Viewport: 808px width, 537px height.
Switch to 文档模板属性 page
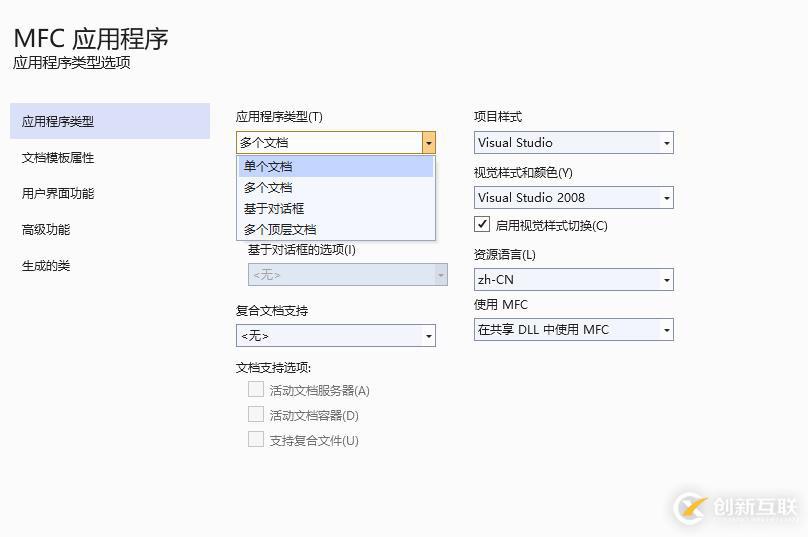tap(58, 157)
